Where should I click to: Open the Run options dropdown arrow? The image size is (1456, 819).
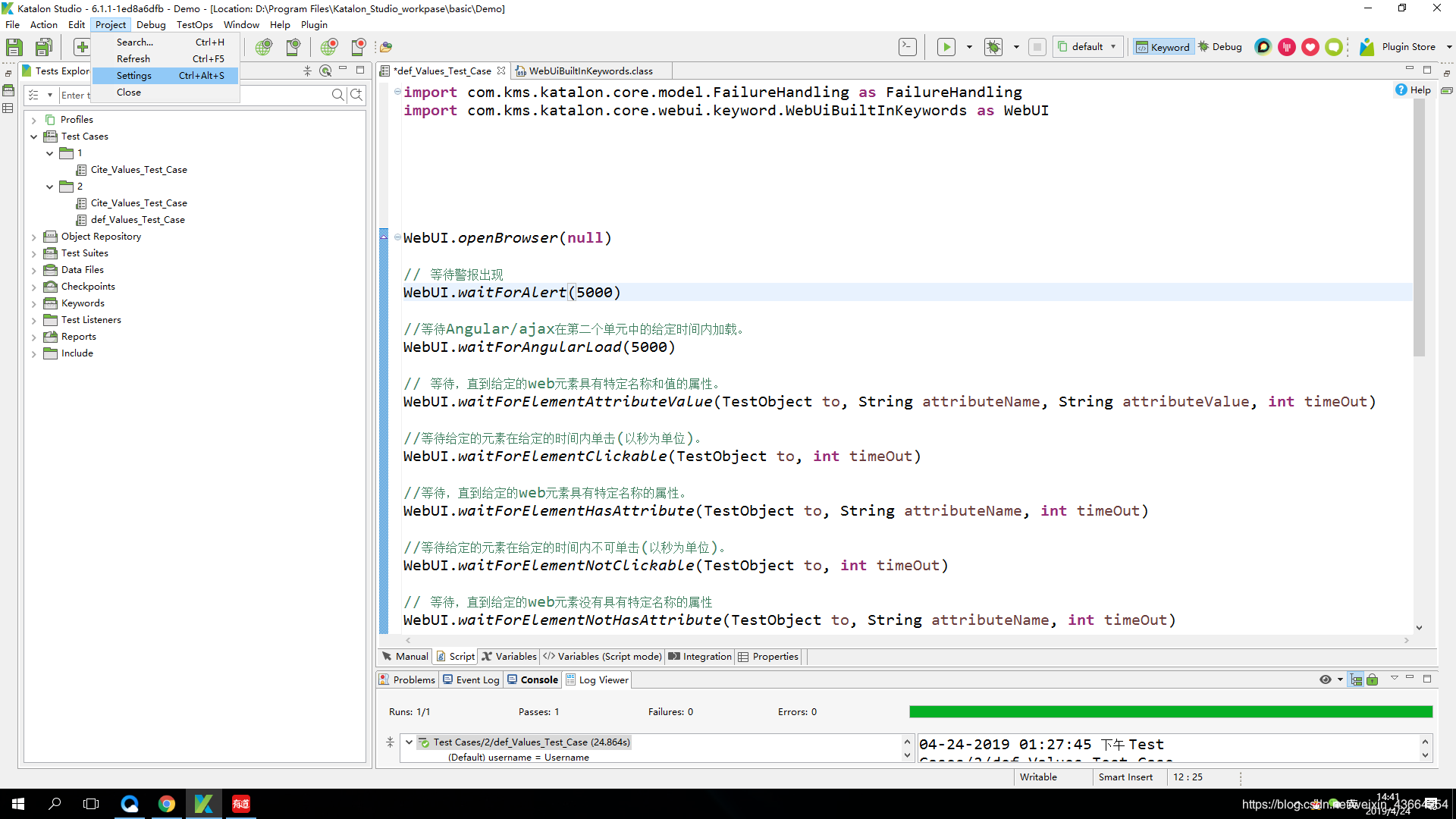(x=969, y=47)
